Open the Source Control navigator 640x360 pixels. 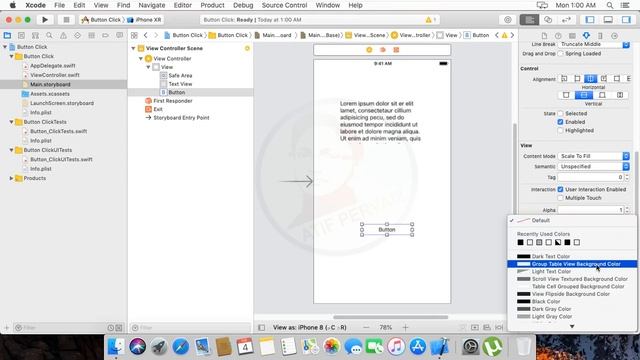[21, 36]
